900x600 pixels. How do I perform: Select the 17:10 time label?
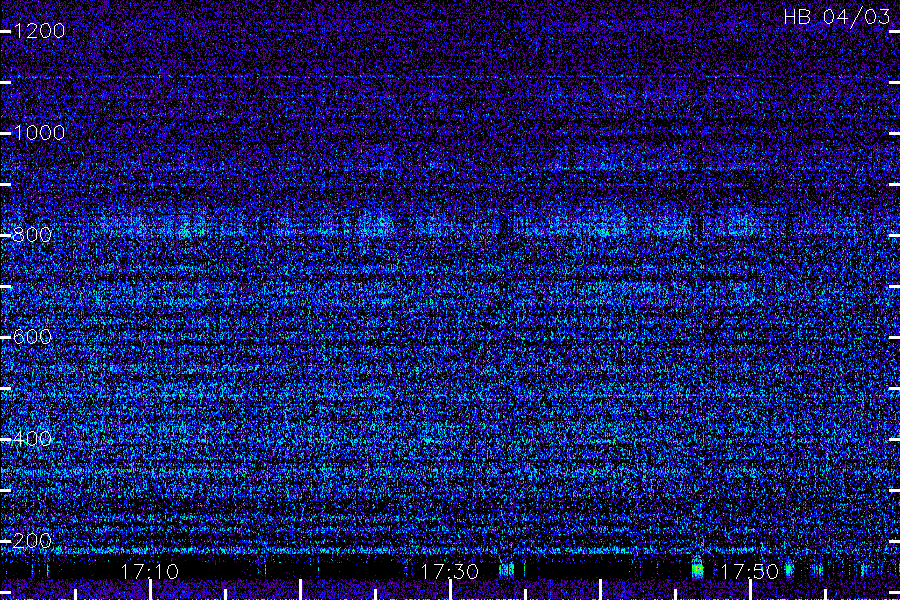click(149, 572)
